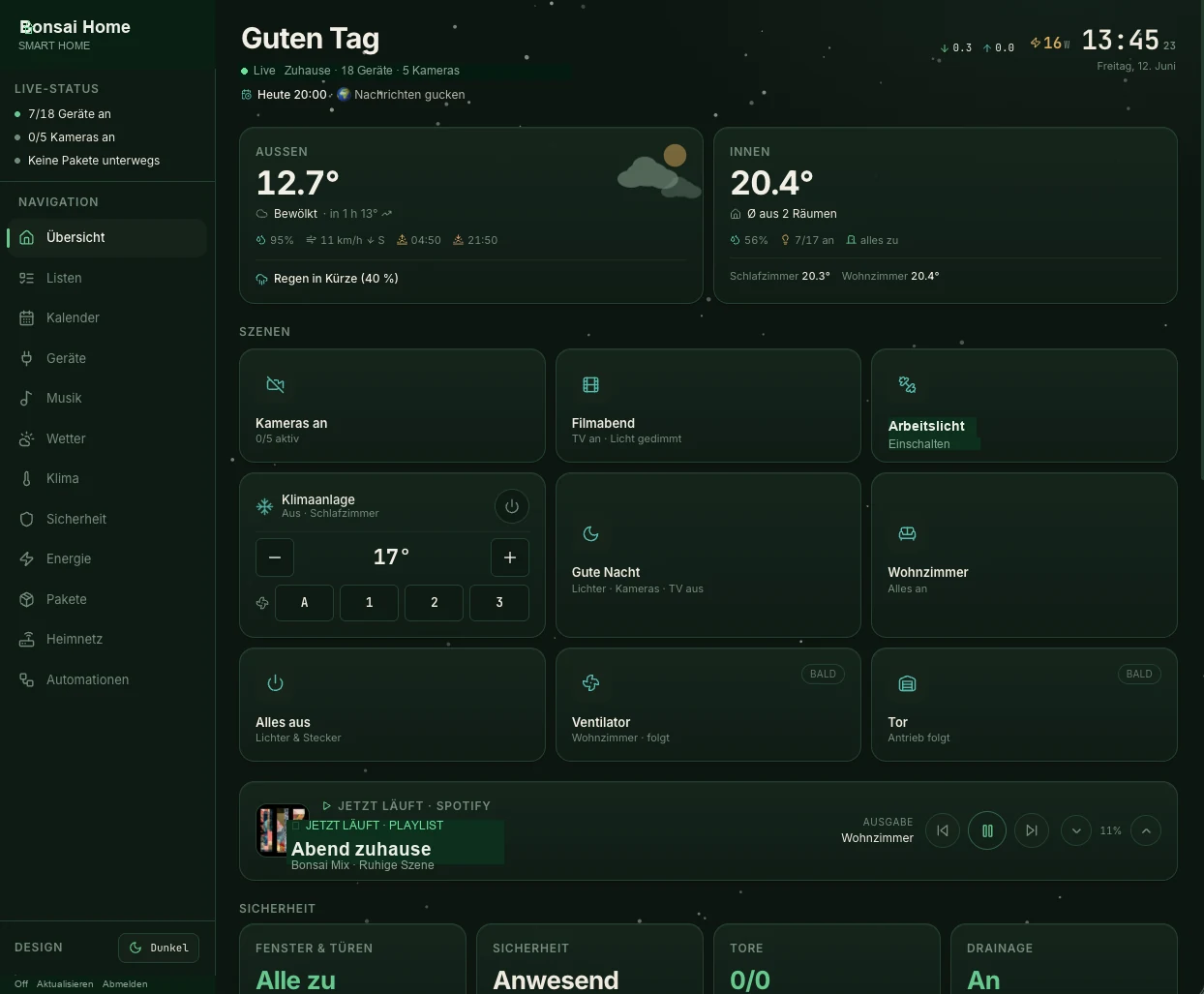The width and height of the screenshot is (1204, 994).
Task: Skip to previous track
Action: coord(943,830)
